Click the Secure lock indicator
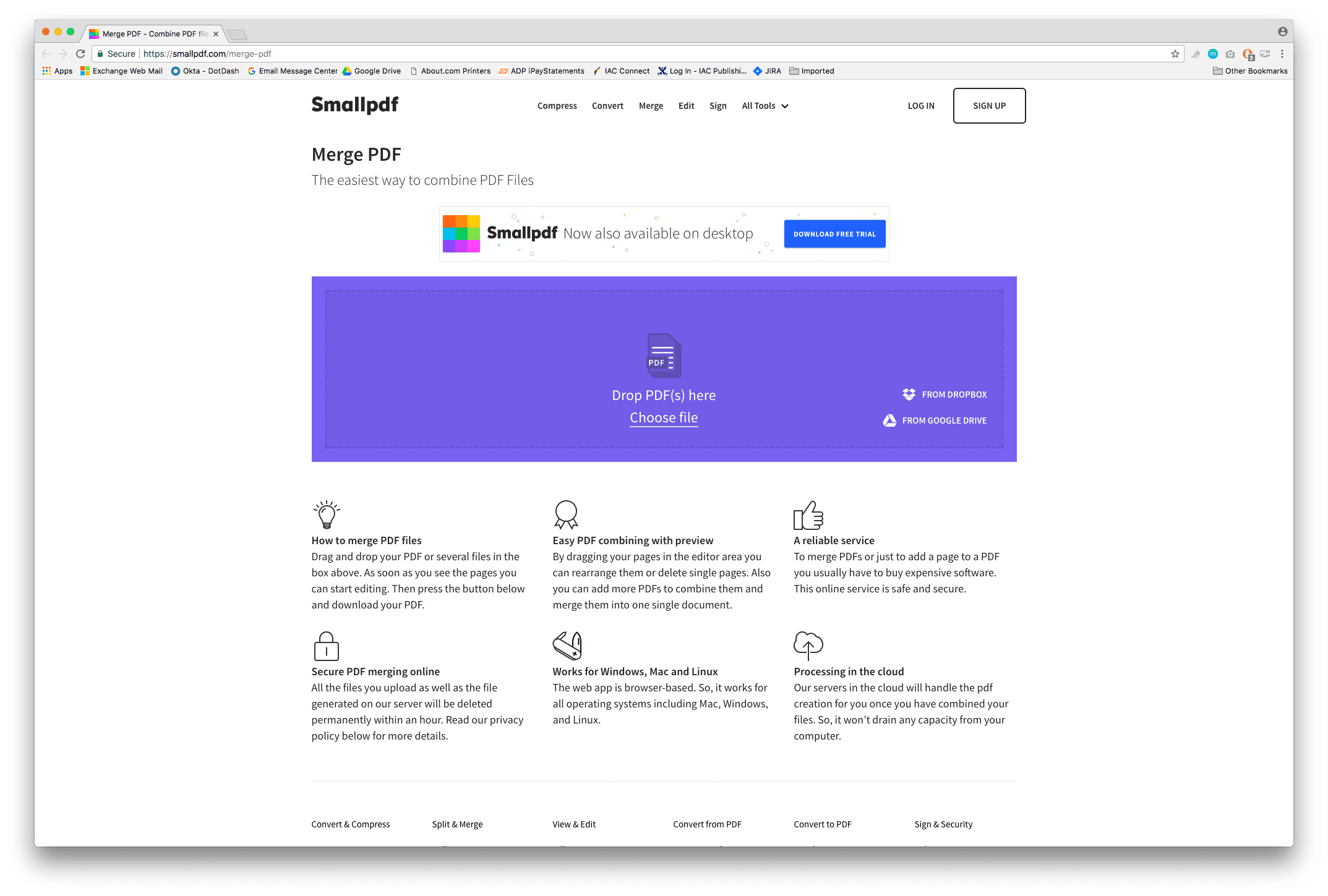Image resolution: width=1328 pixels, height=896 pixels. click(116, 54)
